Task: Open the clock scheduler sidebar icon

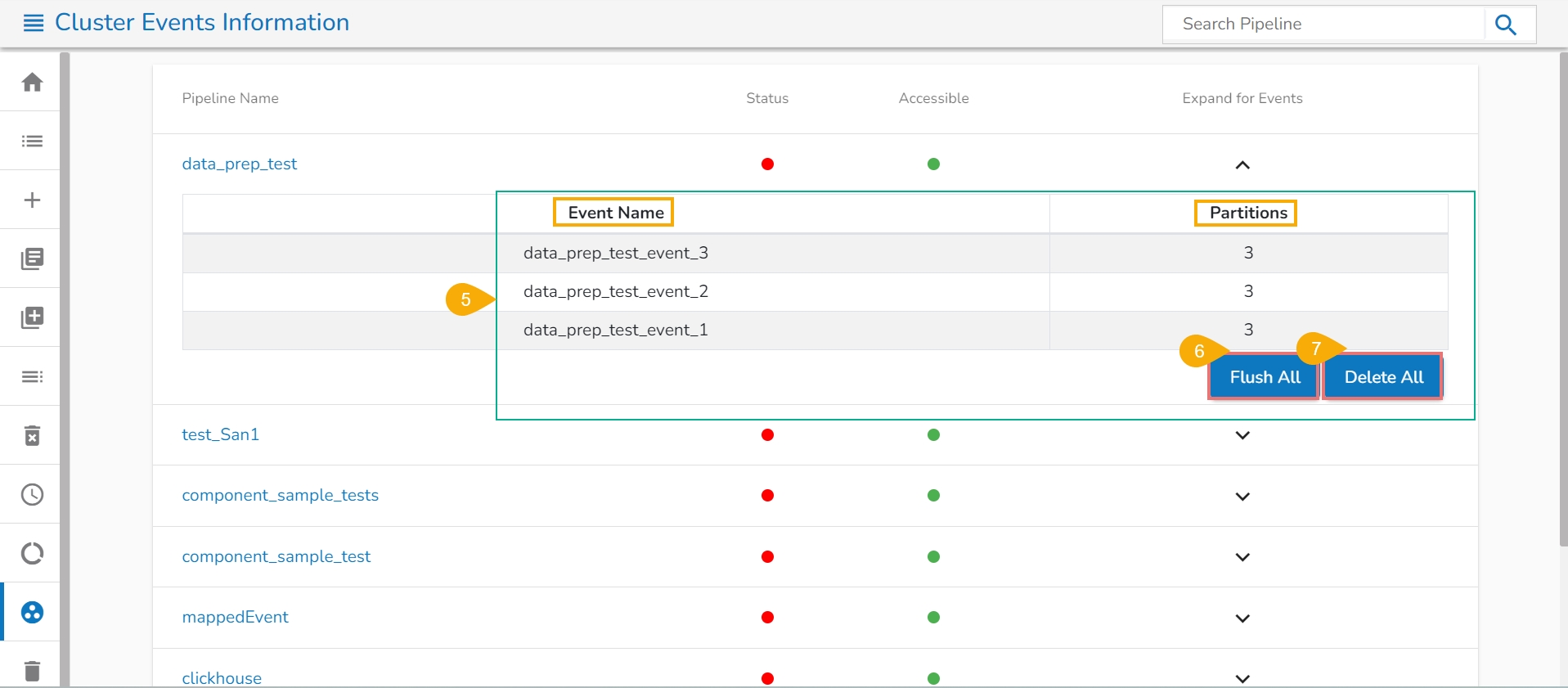Action: coord(32,494)
